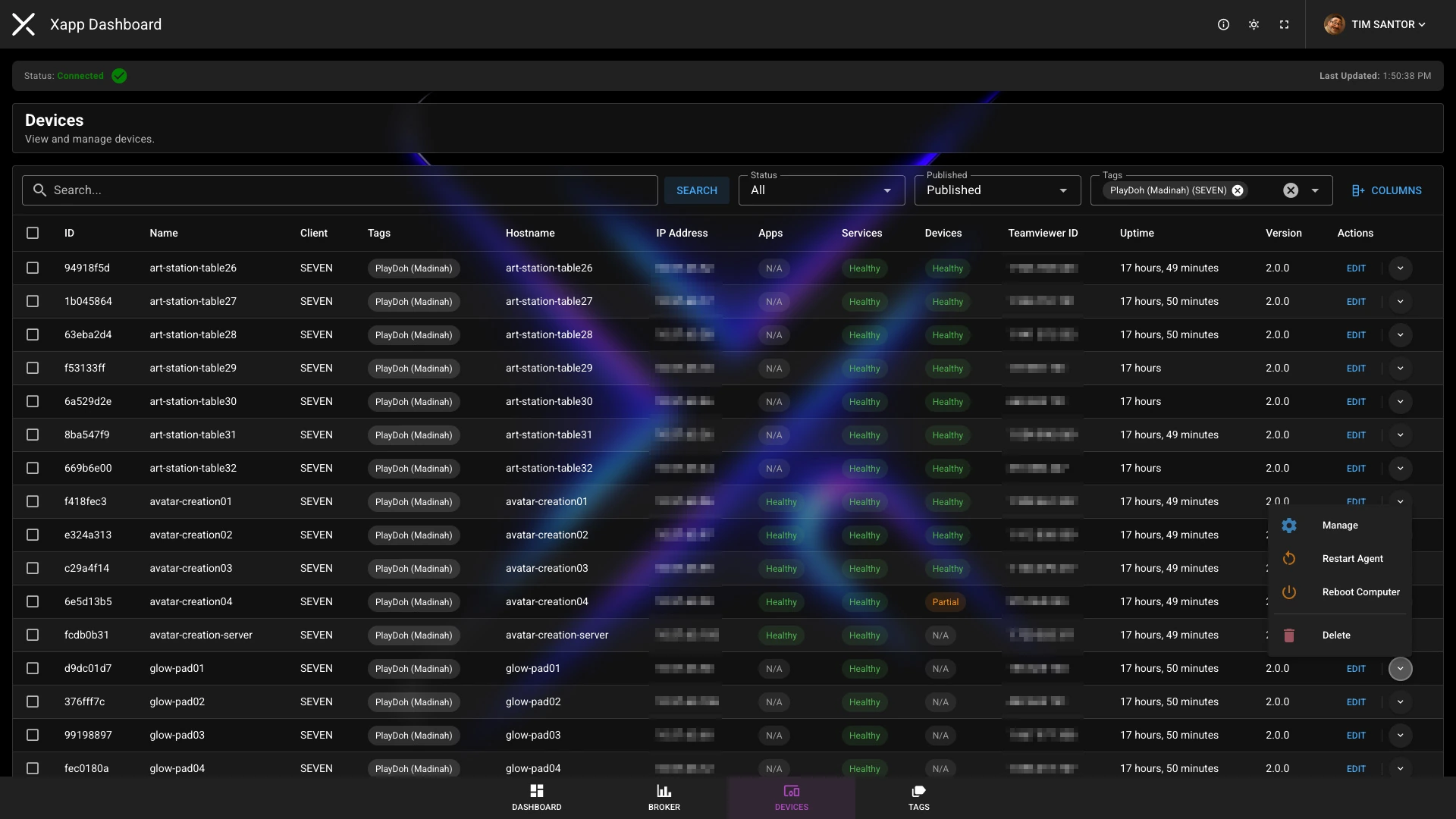The image size is (1456, 819).
Task: Click the Partial devices badge for avatar-creation04
Action: [x=945, y=602]
